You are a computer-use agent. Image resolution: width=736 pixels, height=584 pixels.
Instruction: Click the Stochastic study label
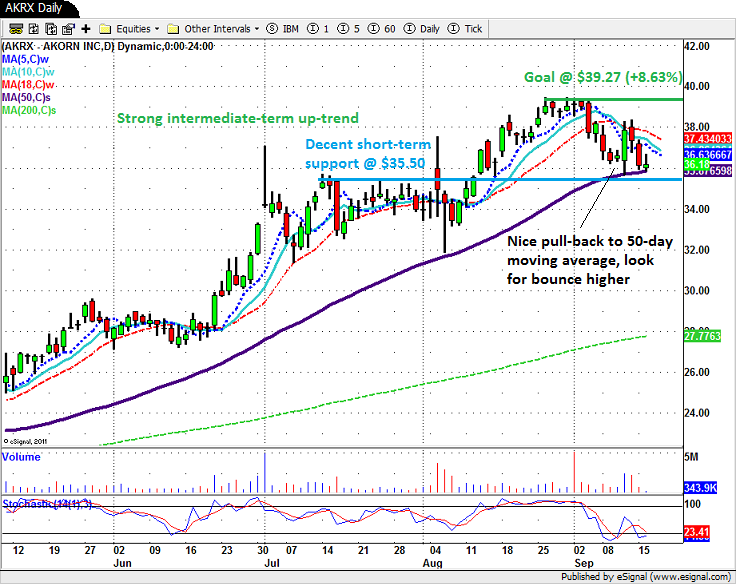click(47, 504)
